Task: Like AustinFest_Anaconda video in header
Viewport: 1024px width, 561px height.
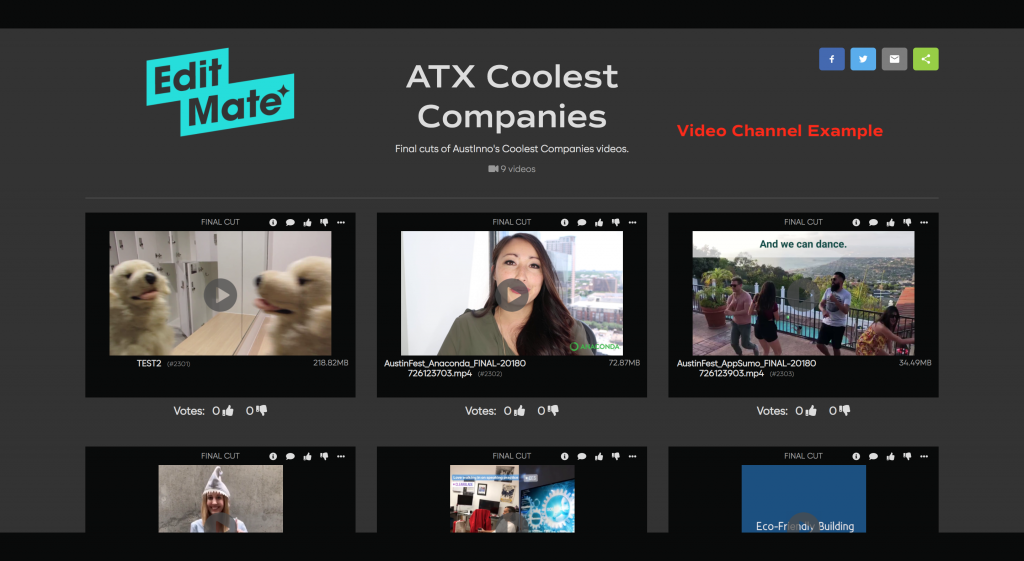Action: [x=598, y=222]
